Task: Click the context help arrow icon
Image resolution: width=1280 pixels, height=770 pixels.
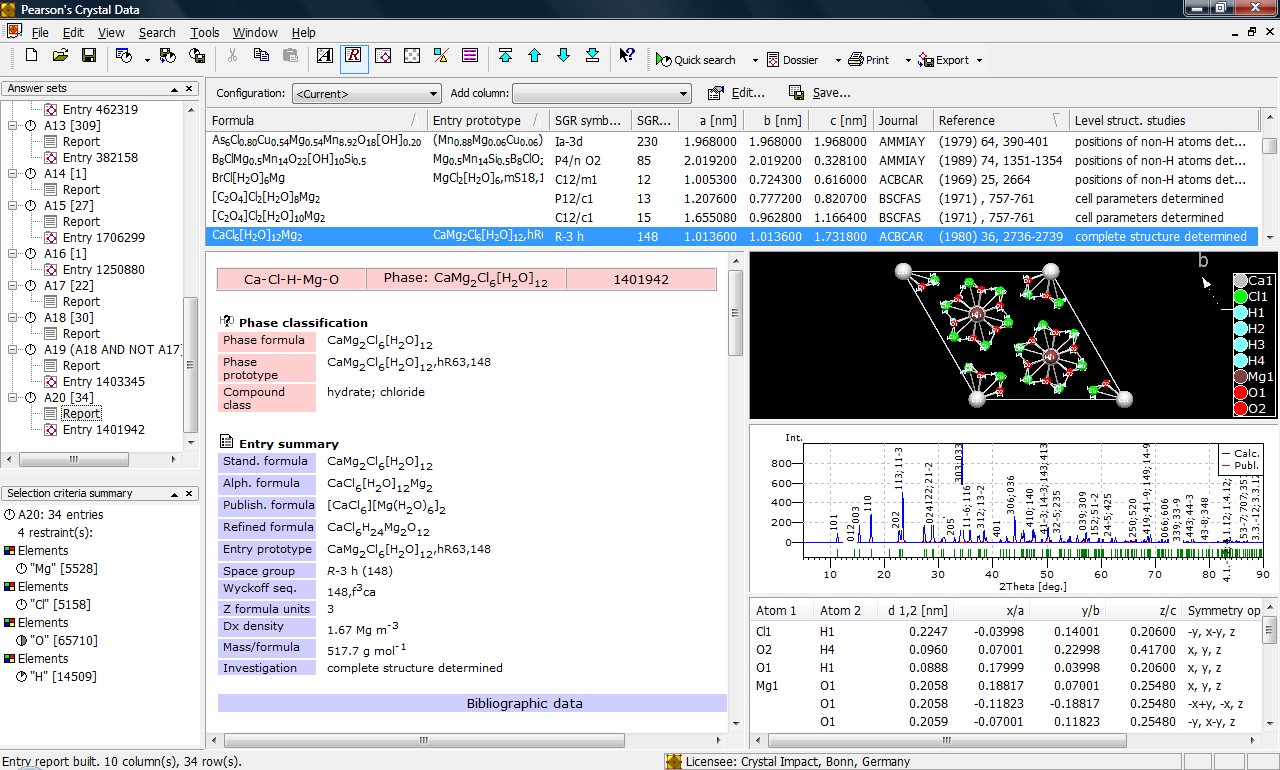Action: [x=627, y=56]
